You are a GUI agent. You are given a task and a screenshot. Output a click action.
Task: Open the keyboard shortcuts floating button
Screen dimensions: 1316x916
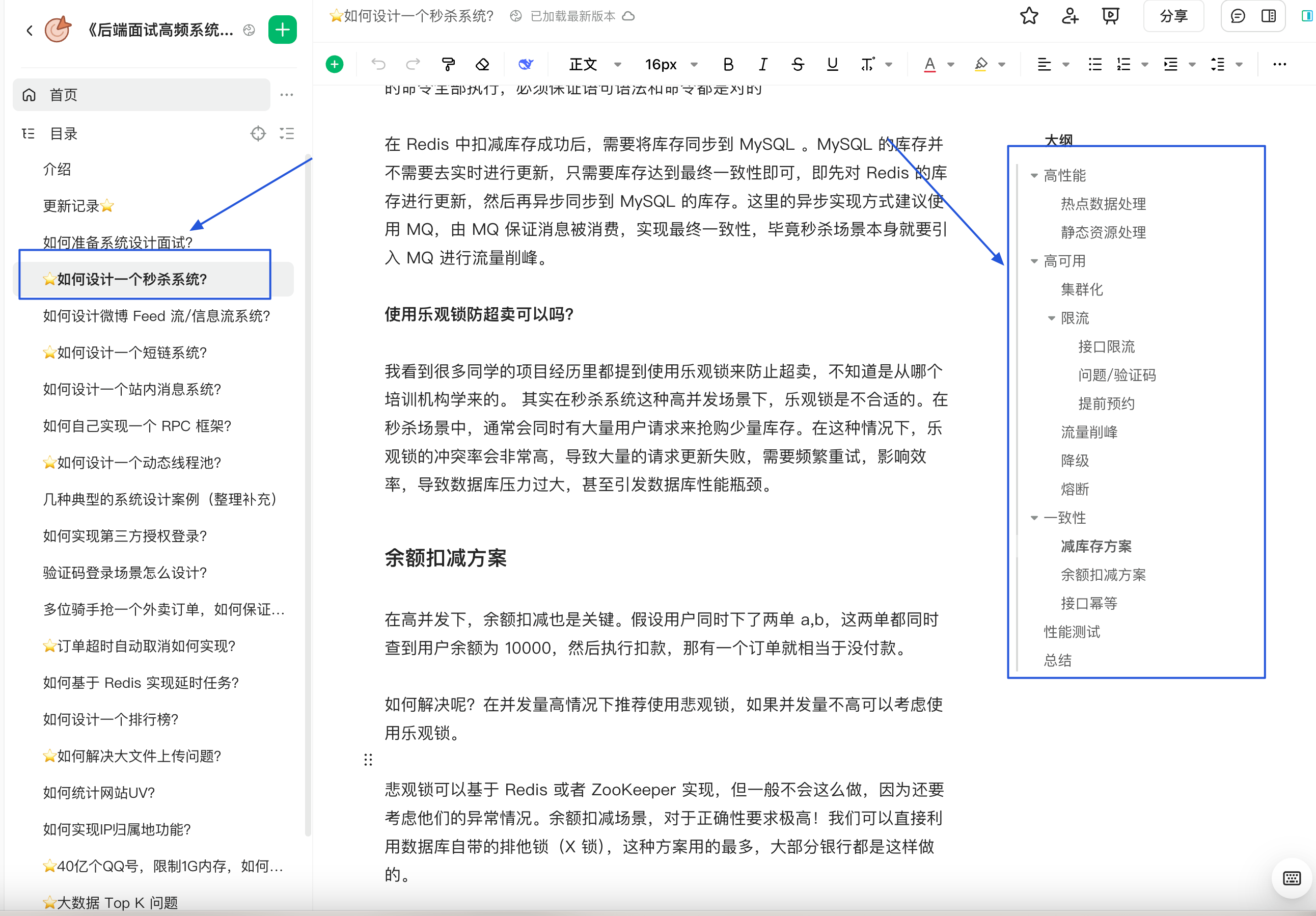(1292, 878)
